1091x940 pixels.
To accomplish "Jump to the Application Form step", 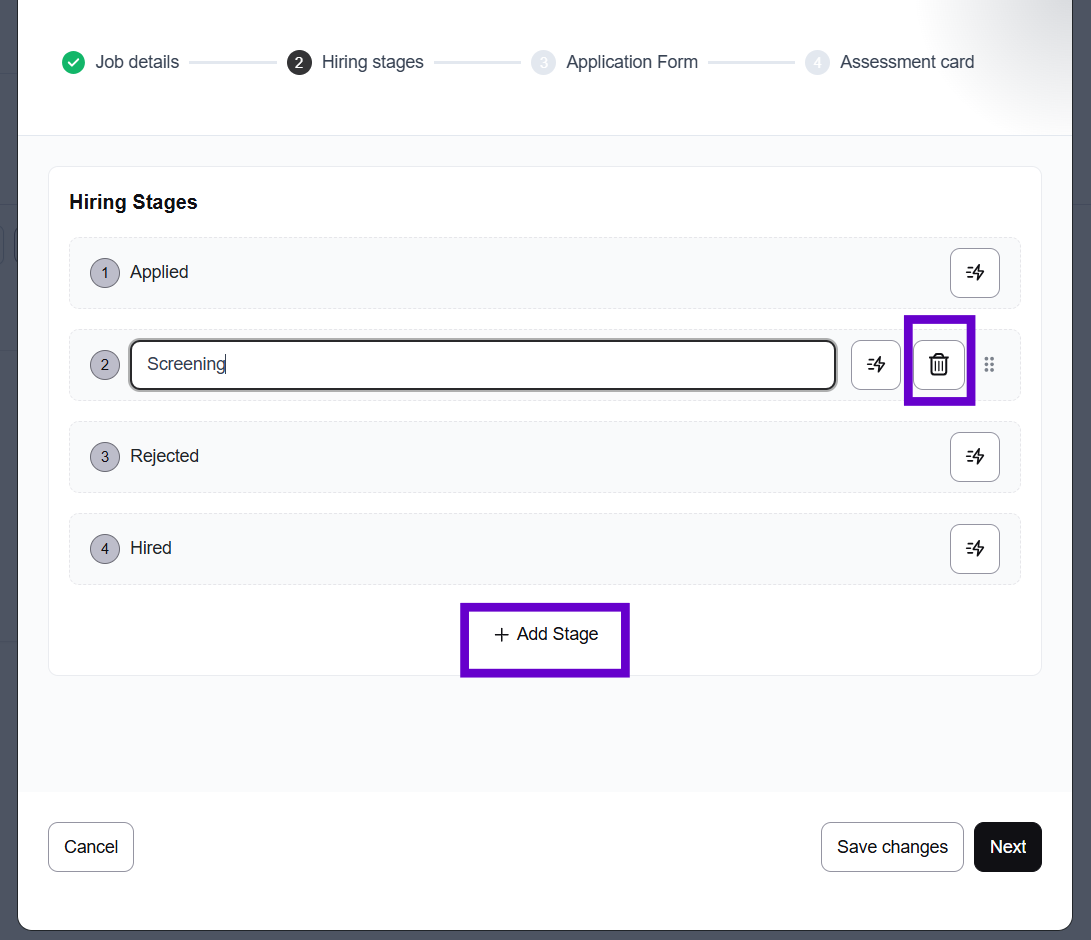I will pyautogui.click(x=631, y=62).
